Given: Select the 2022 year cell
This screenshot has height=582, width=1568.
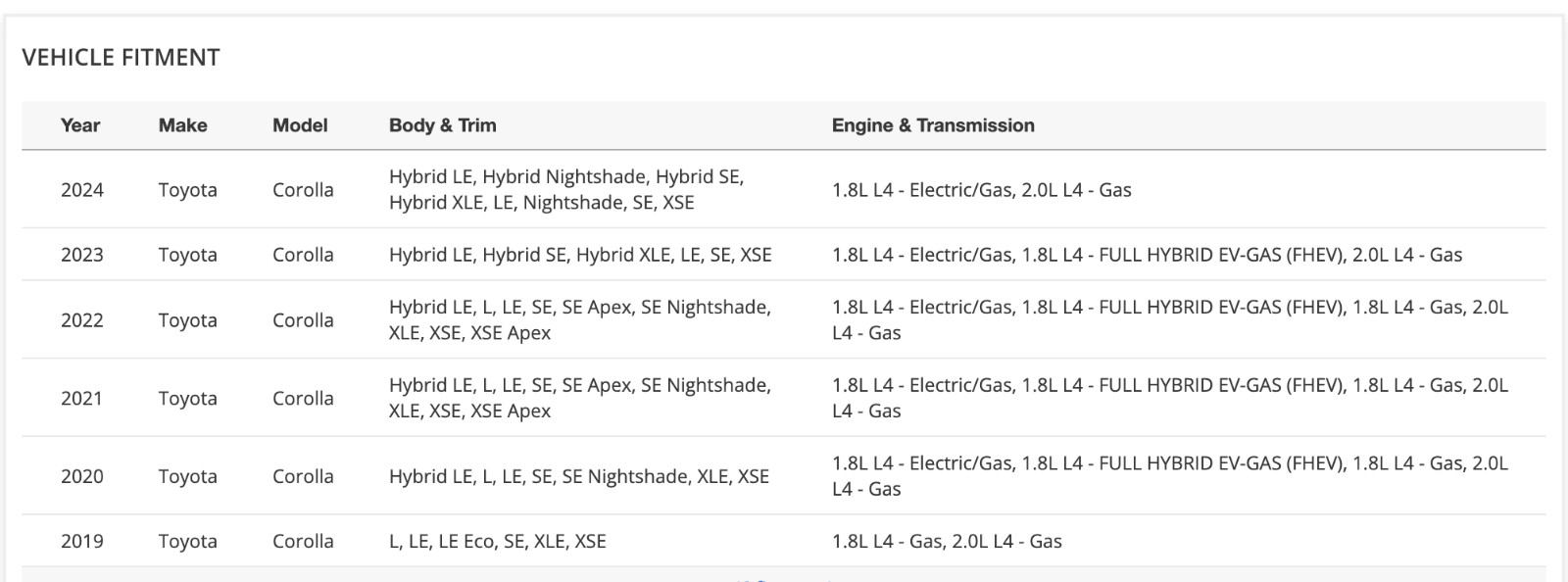Looking at the screenshot, I should coord(82,320).
